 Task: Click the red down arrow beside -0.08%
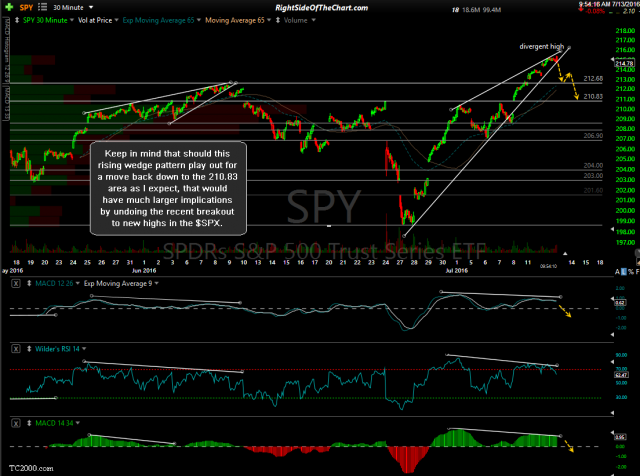580,9
